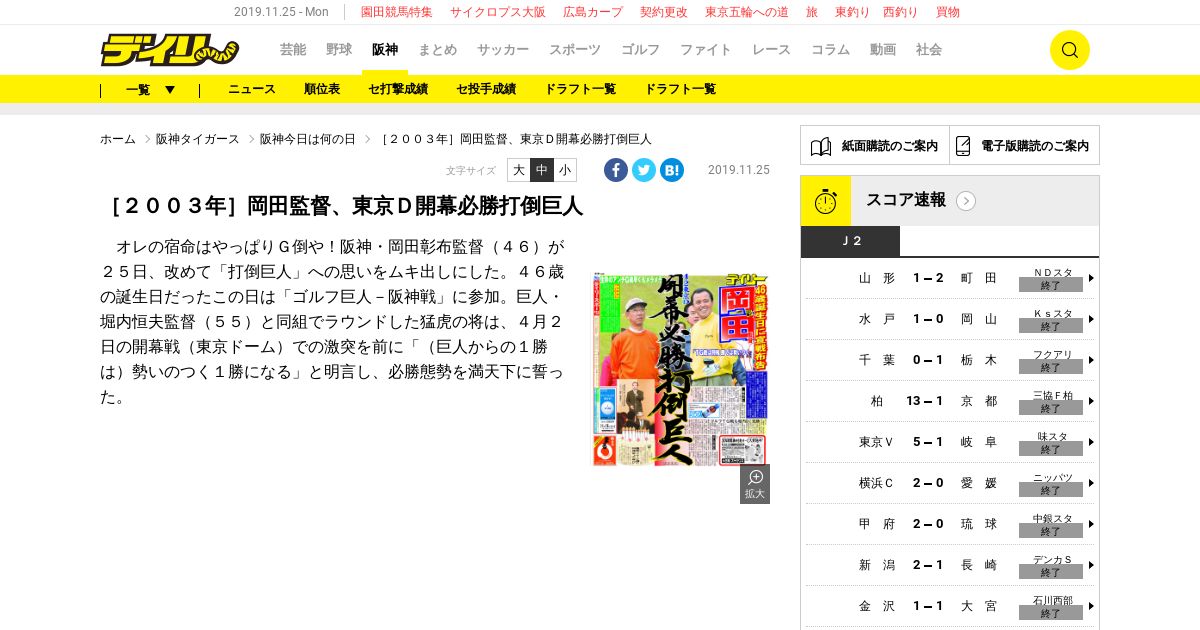Click the Daily tiger-tail logo
This screenshot has width=1200, height=630.
pos(169,50)
